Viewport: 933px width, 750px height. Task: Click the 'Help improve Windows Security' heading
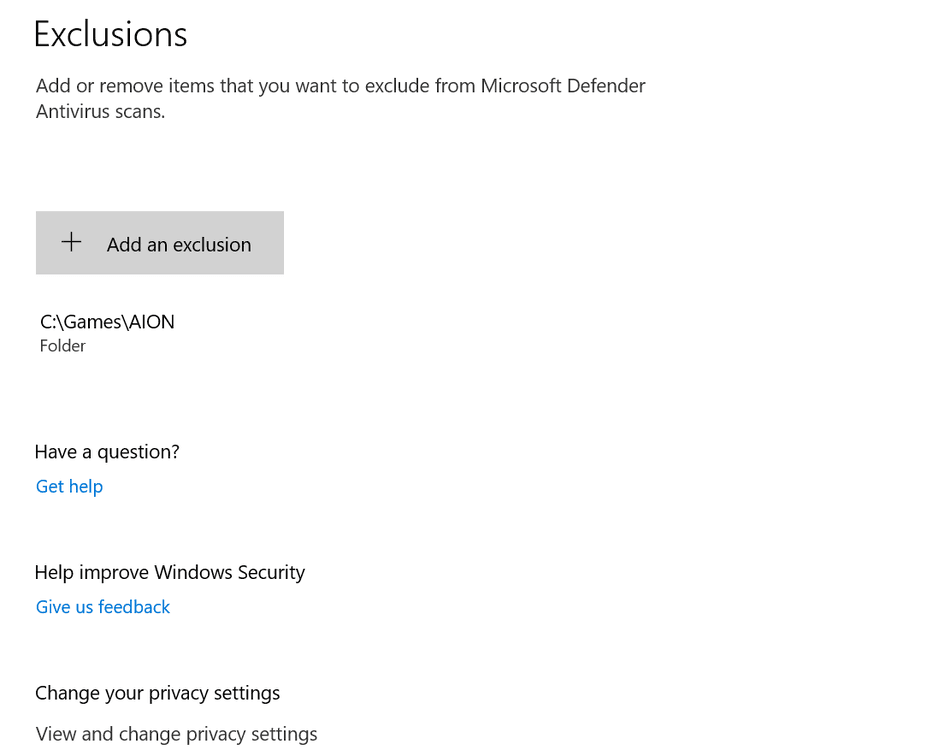[169, 573]
